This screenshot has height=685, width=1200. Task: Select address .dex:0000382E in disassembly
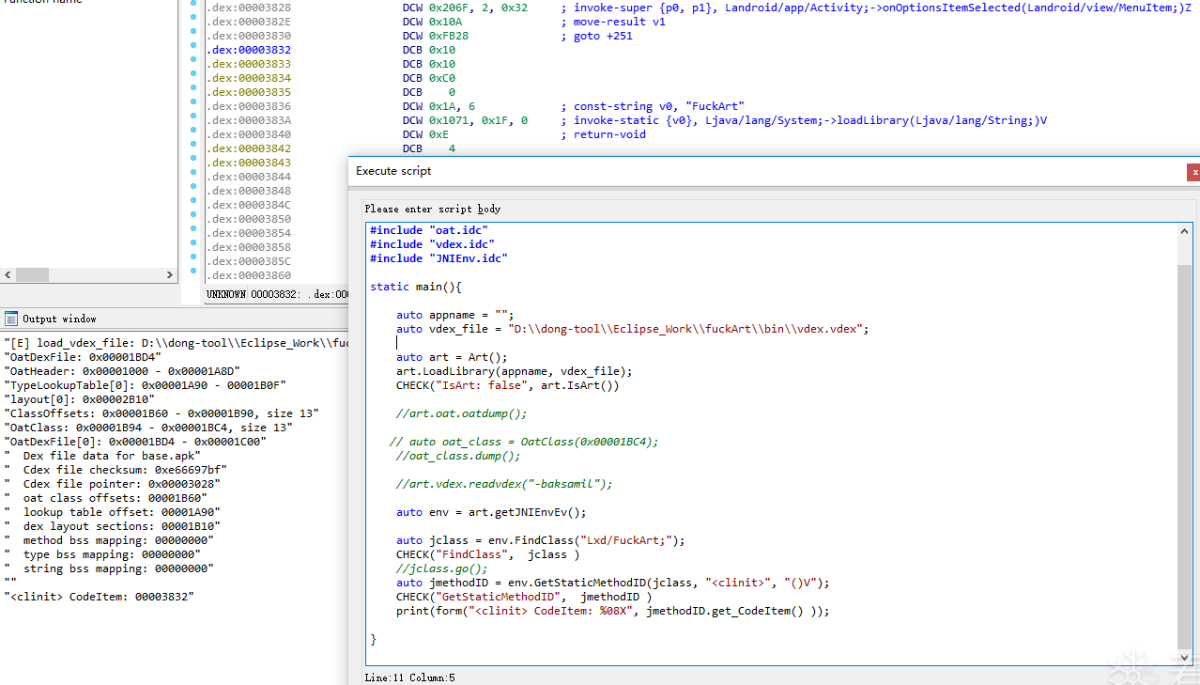[249, 22]
